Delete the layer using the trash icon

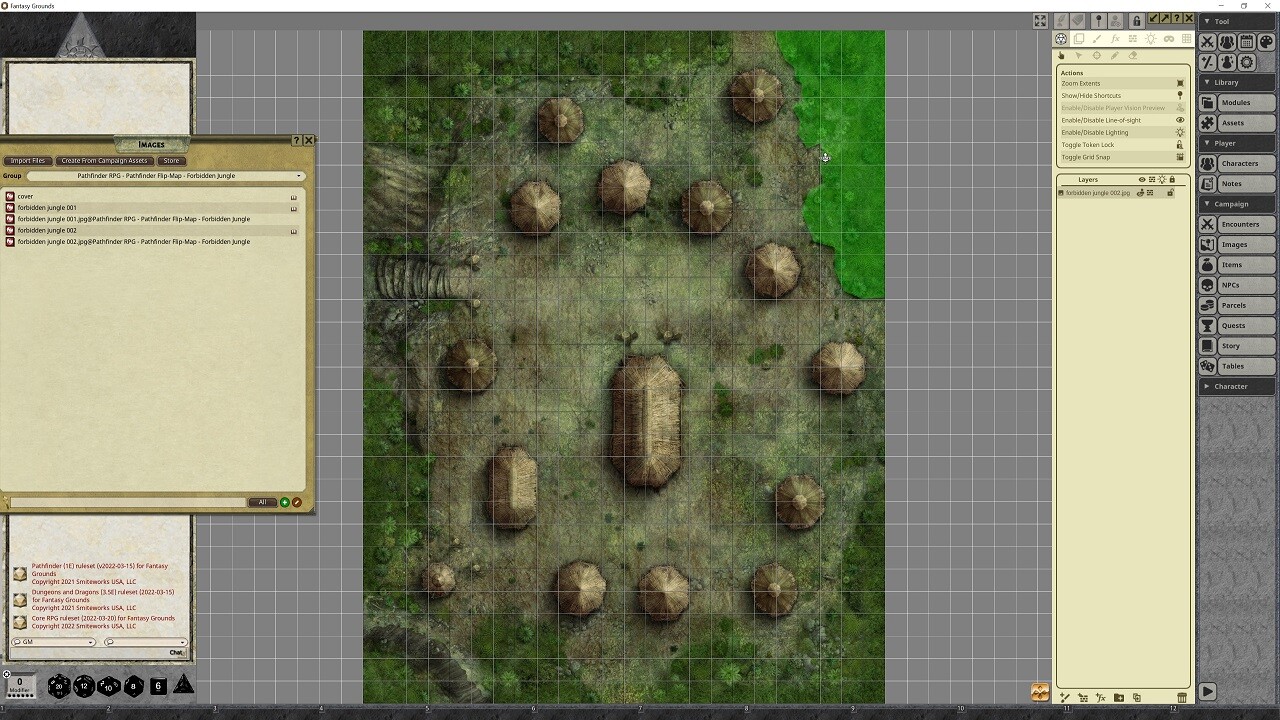pyautogui.click(x=1182, y=697)
